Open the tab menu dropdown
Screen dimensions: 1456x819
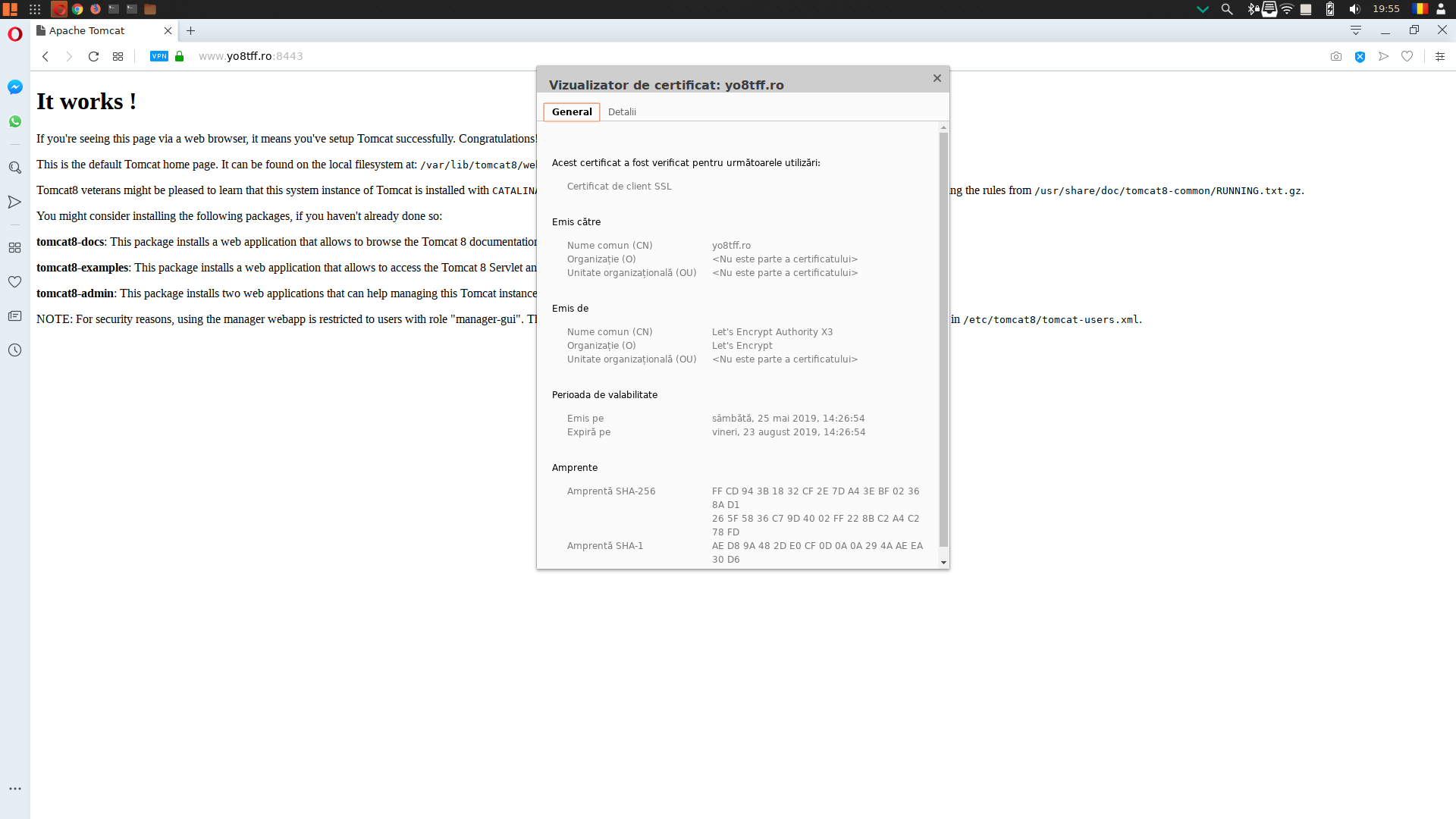1356,30
